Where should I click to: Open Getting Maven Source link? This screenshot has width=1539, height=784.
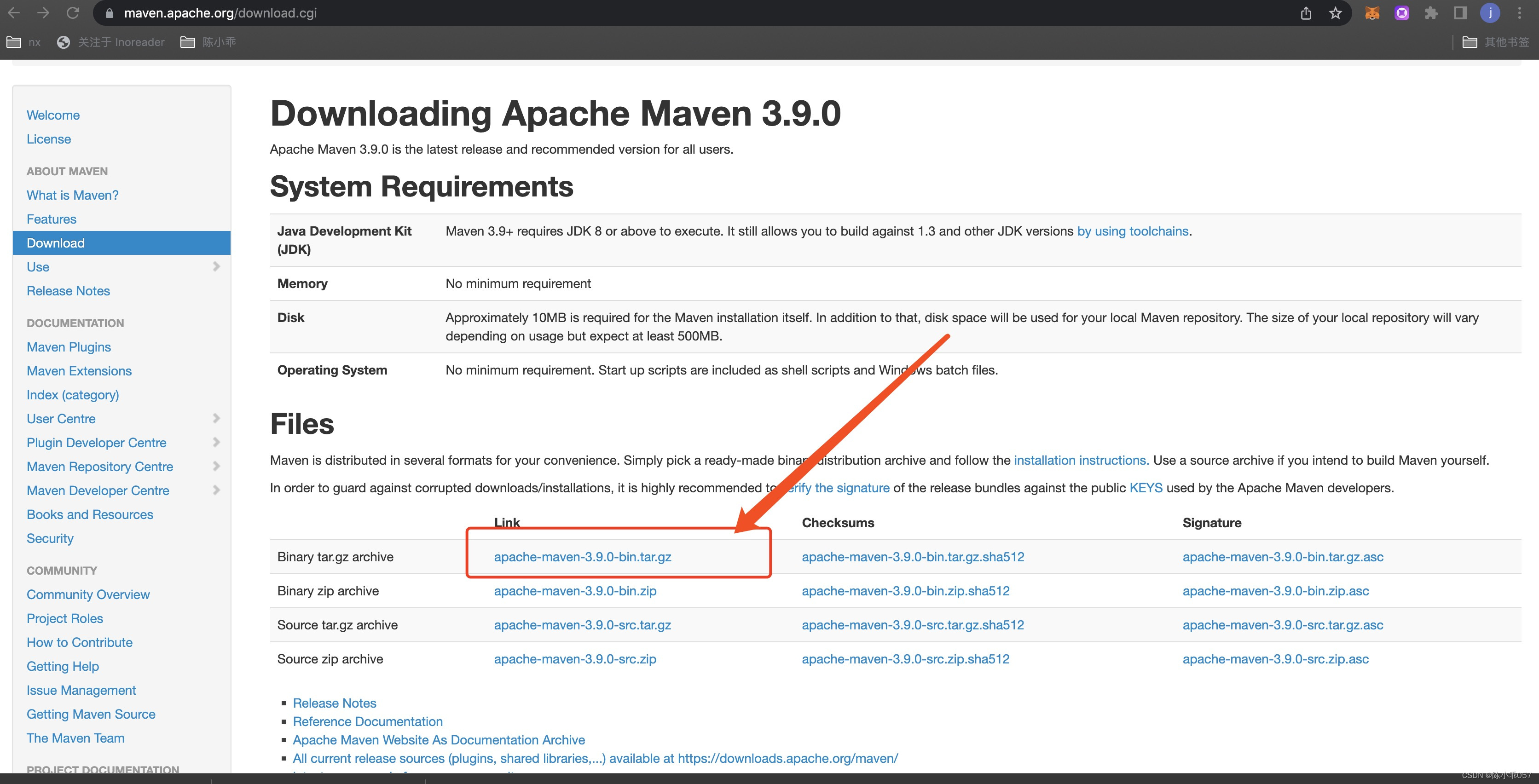click(91, 714)
